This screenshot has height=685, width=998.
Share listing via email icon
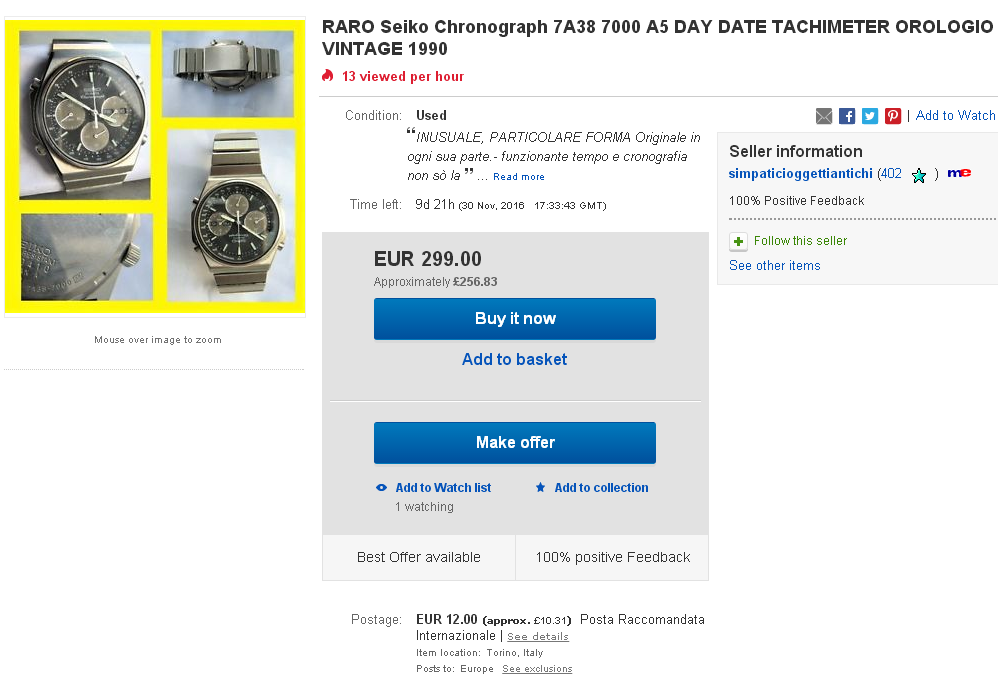click(824, 116)
